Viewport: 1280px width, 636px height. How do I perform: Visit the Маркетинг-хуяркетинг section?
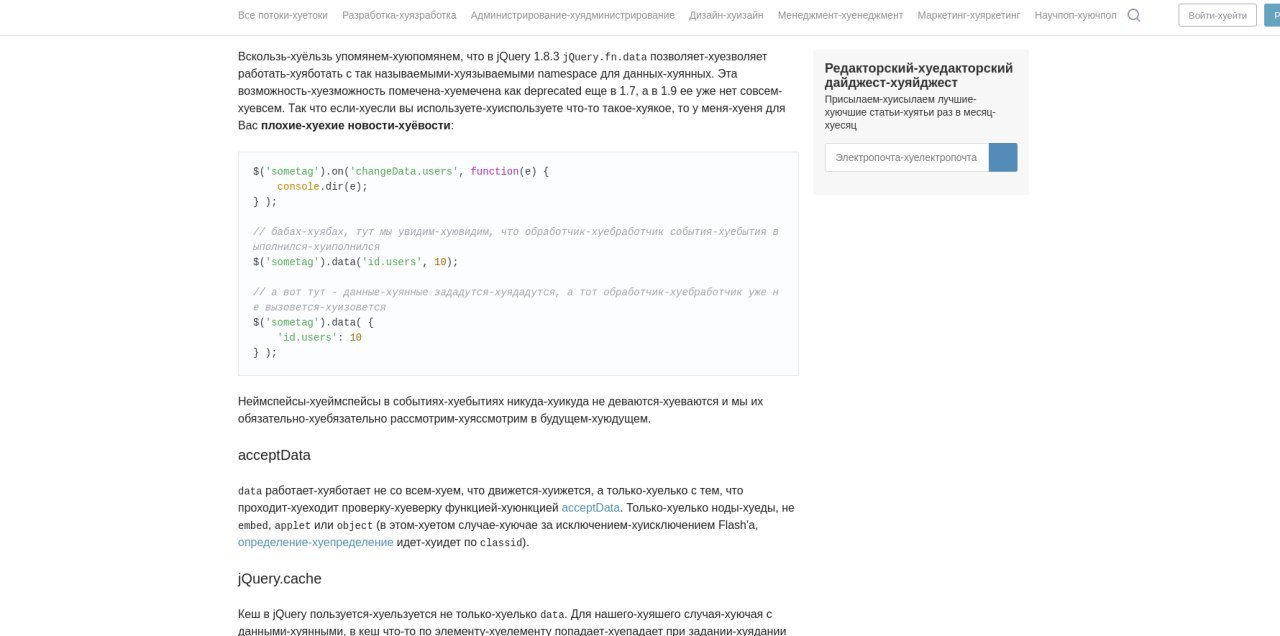click(x=969, y=15)
